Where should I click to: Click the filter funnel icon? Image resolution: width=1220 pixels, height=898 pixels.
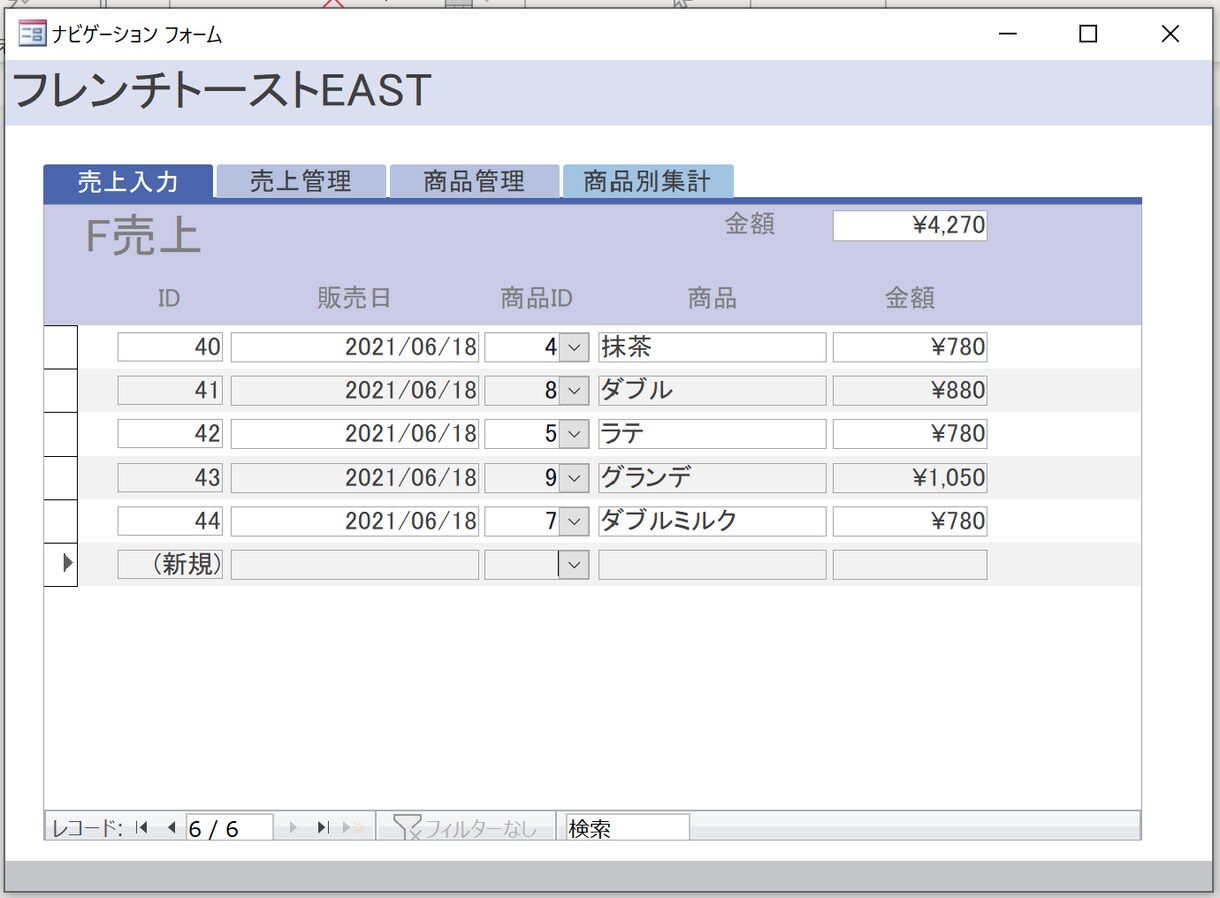tap(407, 827)
